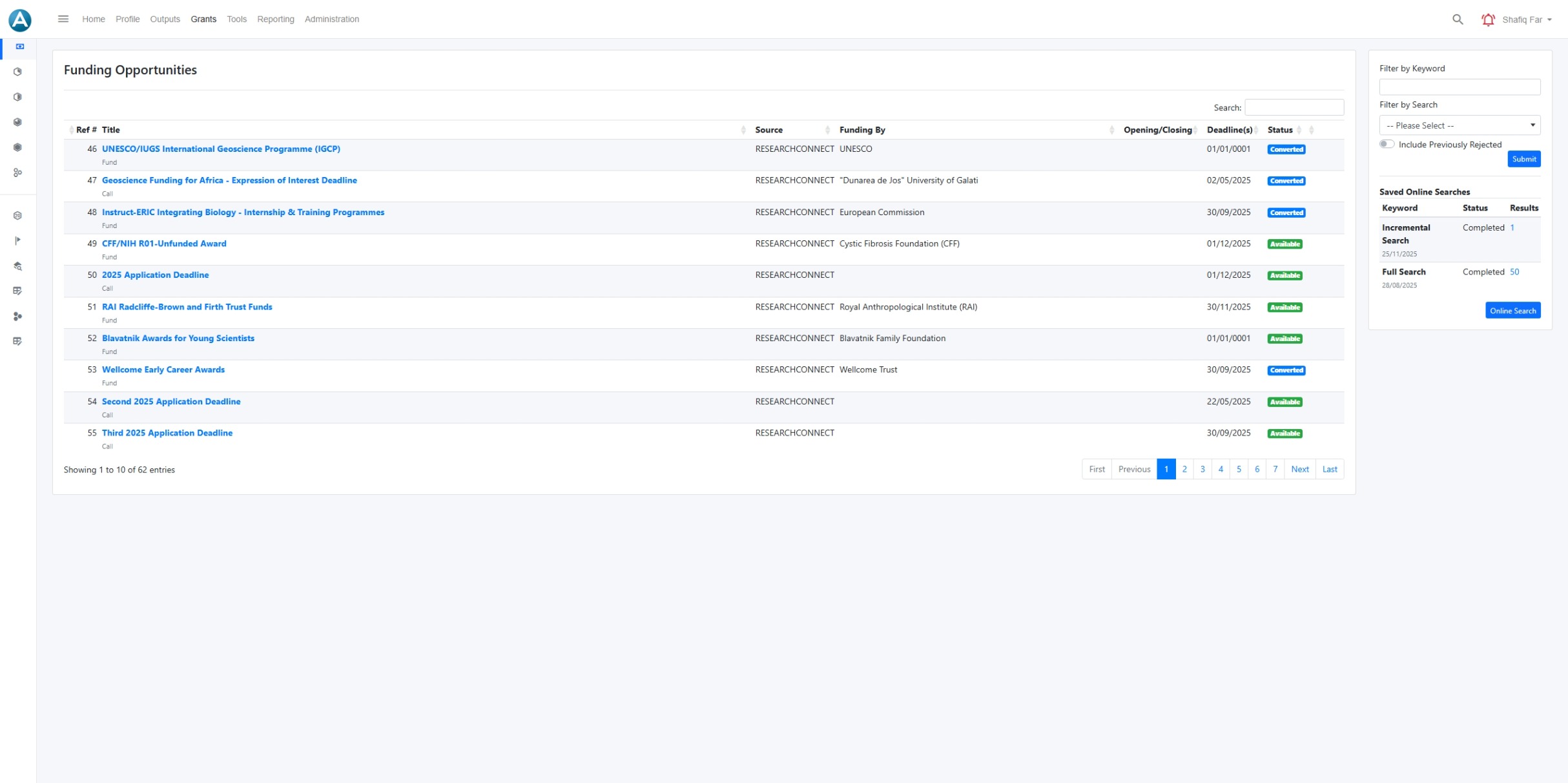
Task: Select the highlighted money icon in sidebar
Action: pyautogui.click(x=20, y=47)
